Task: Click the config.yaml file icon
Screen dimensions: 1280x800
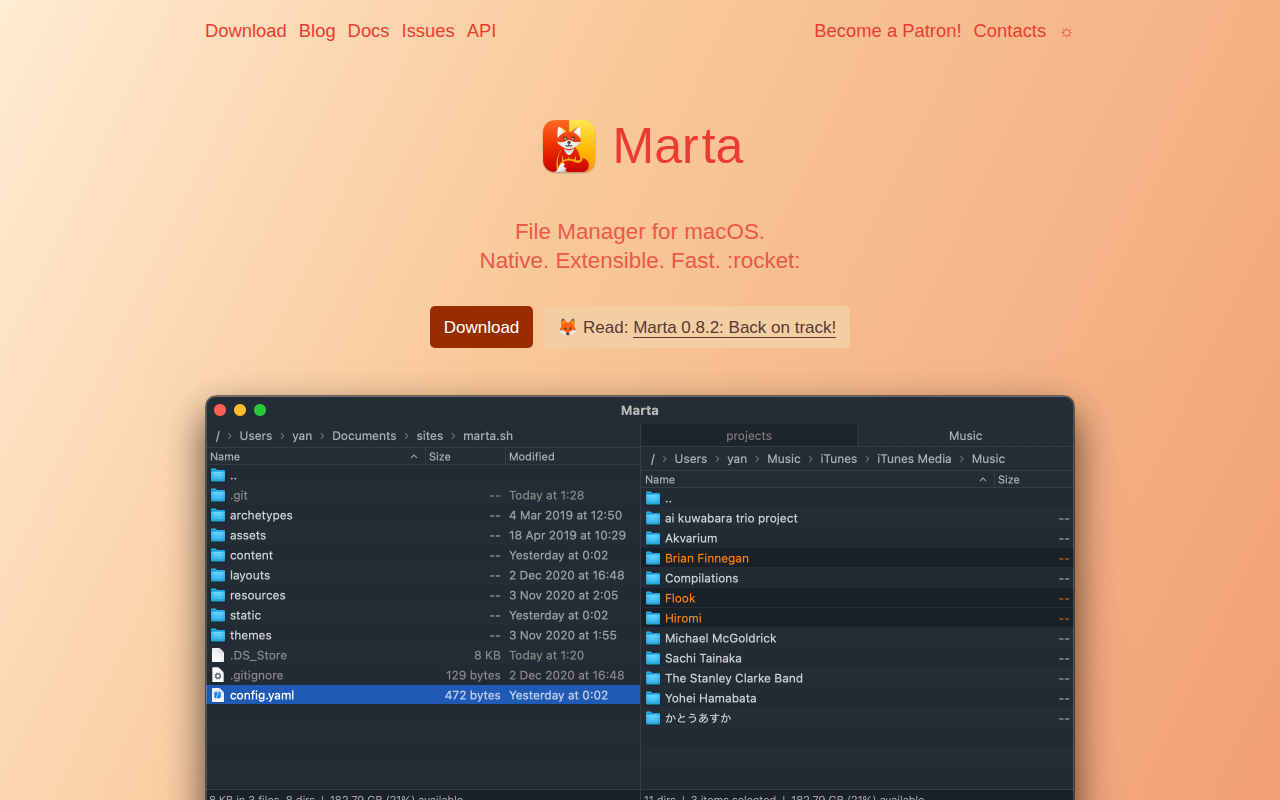Action: click(218, 695)
